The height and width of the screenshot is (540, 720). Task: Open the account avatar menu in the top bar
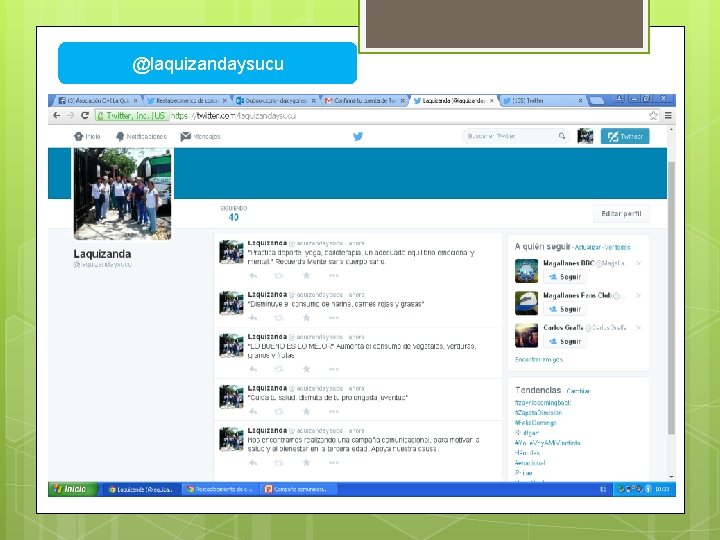pyautogui.click(x=585, y=136)
